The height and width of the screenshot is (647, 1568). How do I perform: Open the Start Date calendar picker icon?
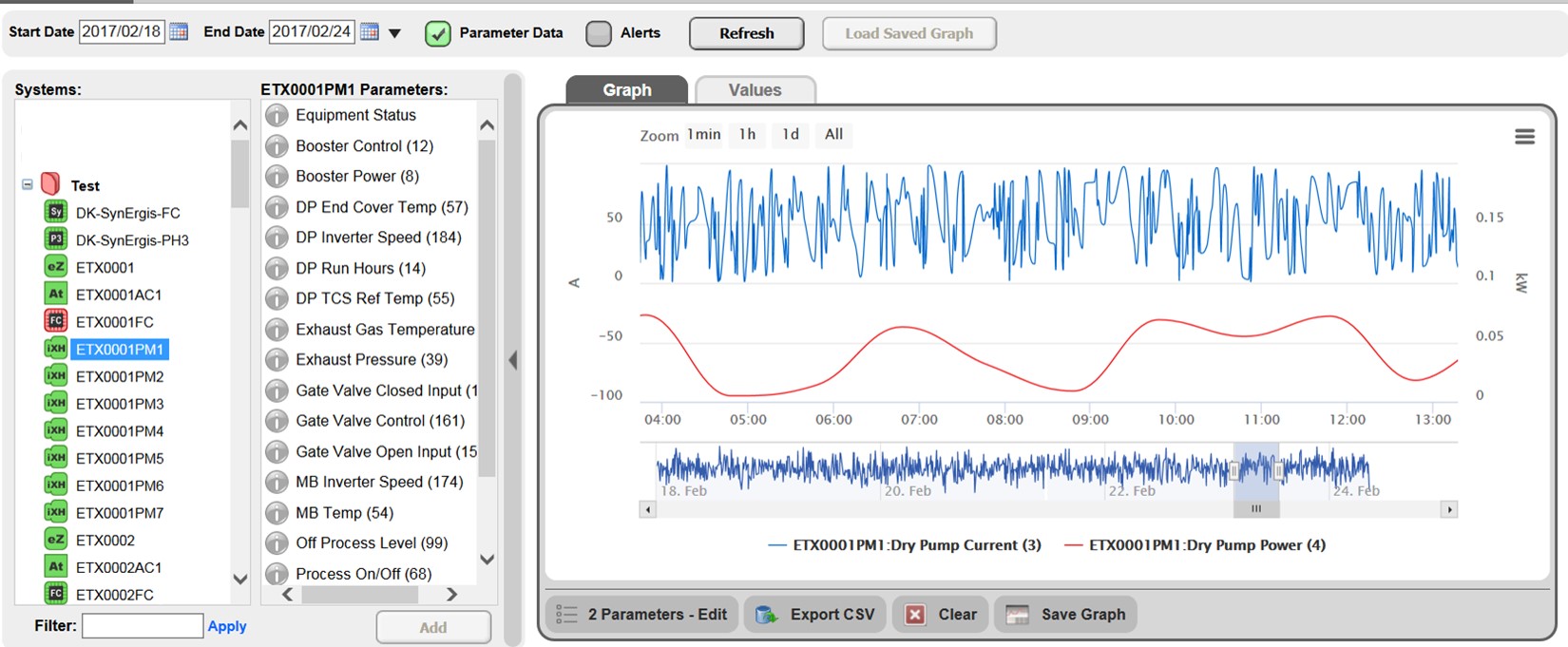179,31
